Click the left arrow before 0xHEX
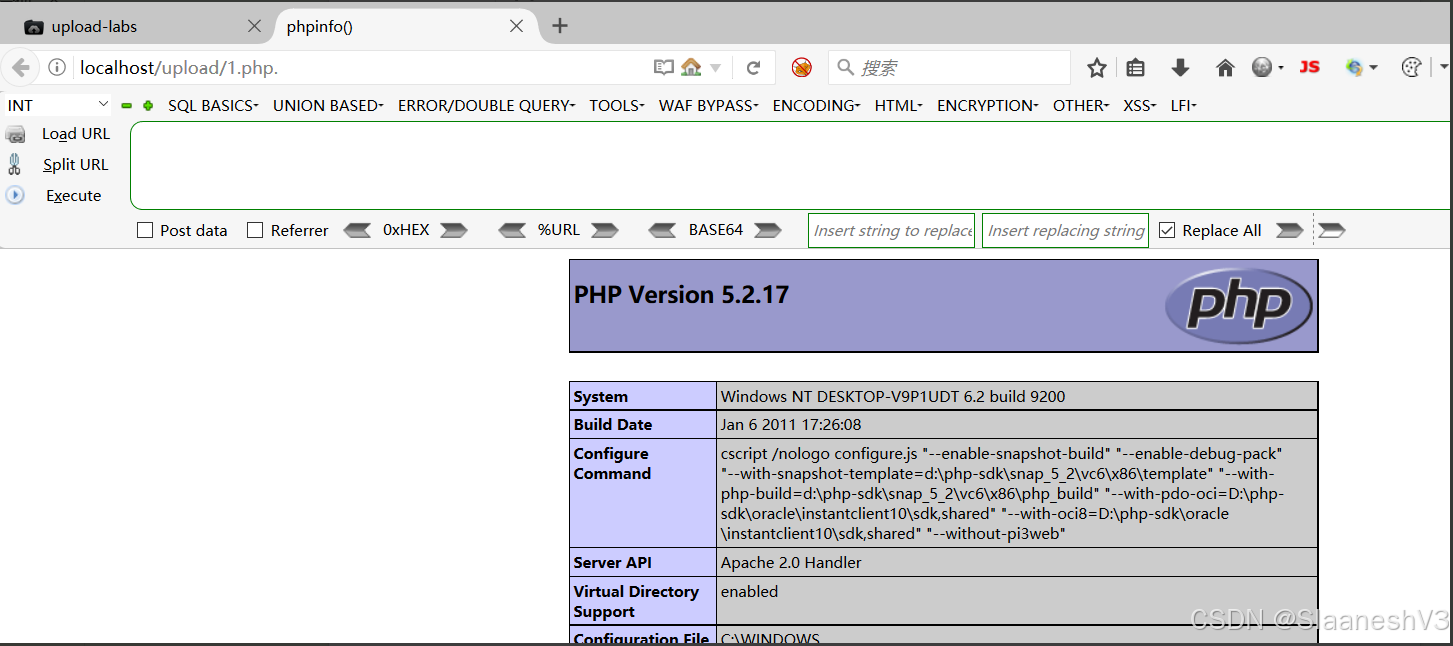This screenshot has height=646, width=1453. point(357,230)
